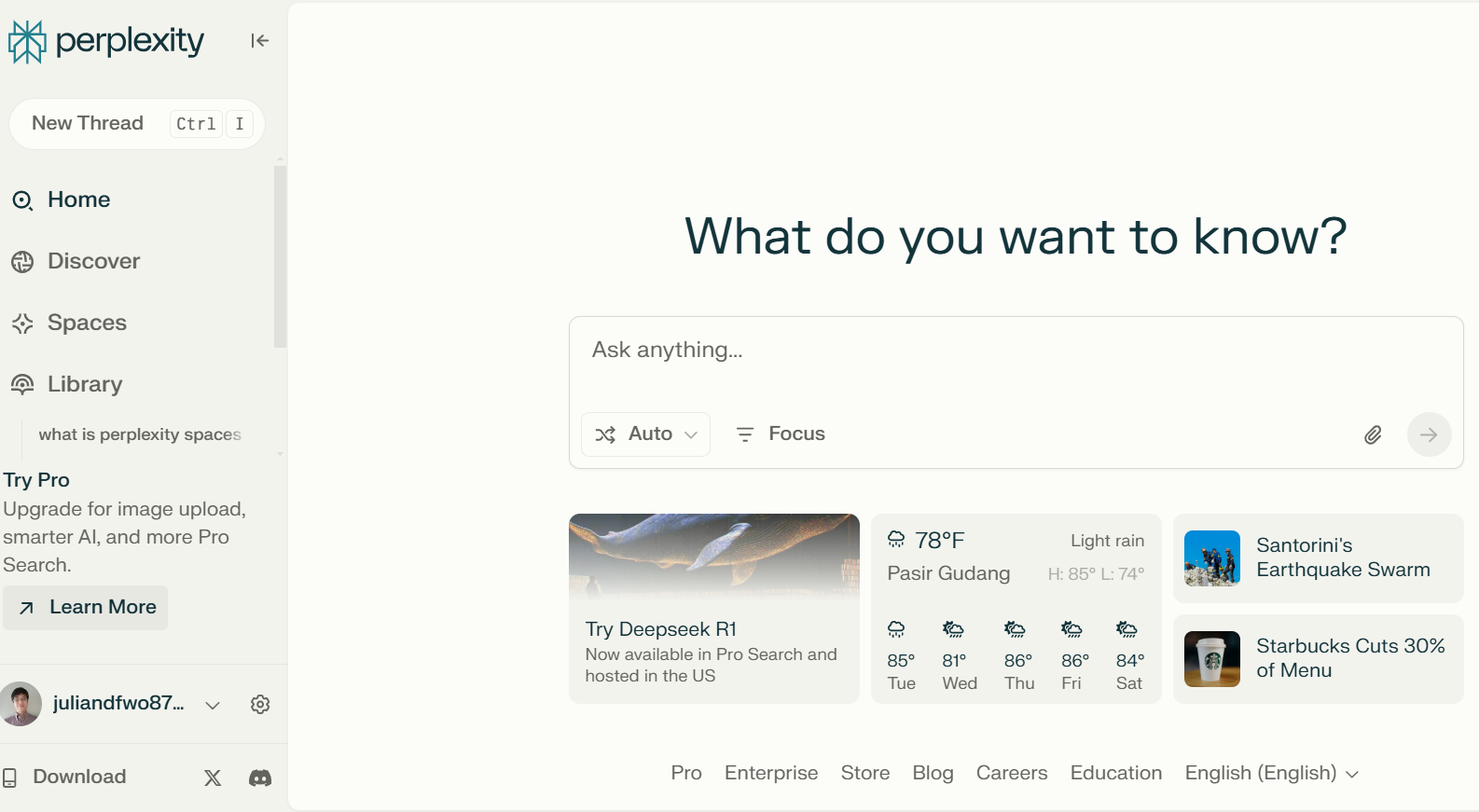
Task: Open the Focus selector
Action: point(781,434)
